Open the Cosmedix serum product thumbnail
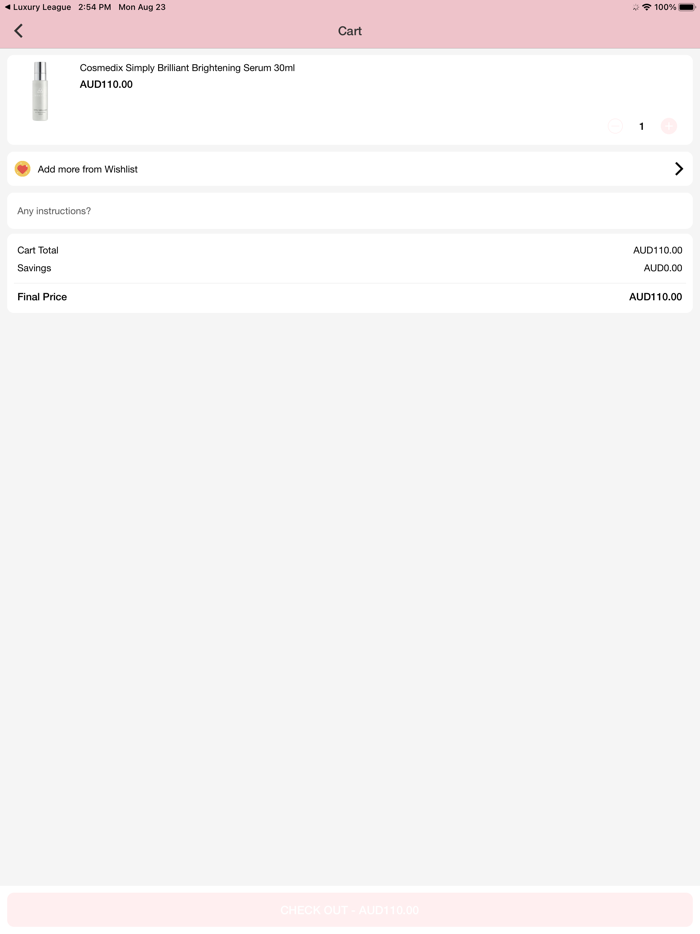The width and height of the screenshot is (700, 934). click(40, 91)
